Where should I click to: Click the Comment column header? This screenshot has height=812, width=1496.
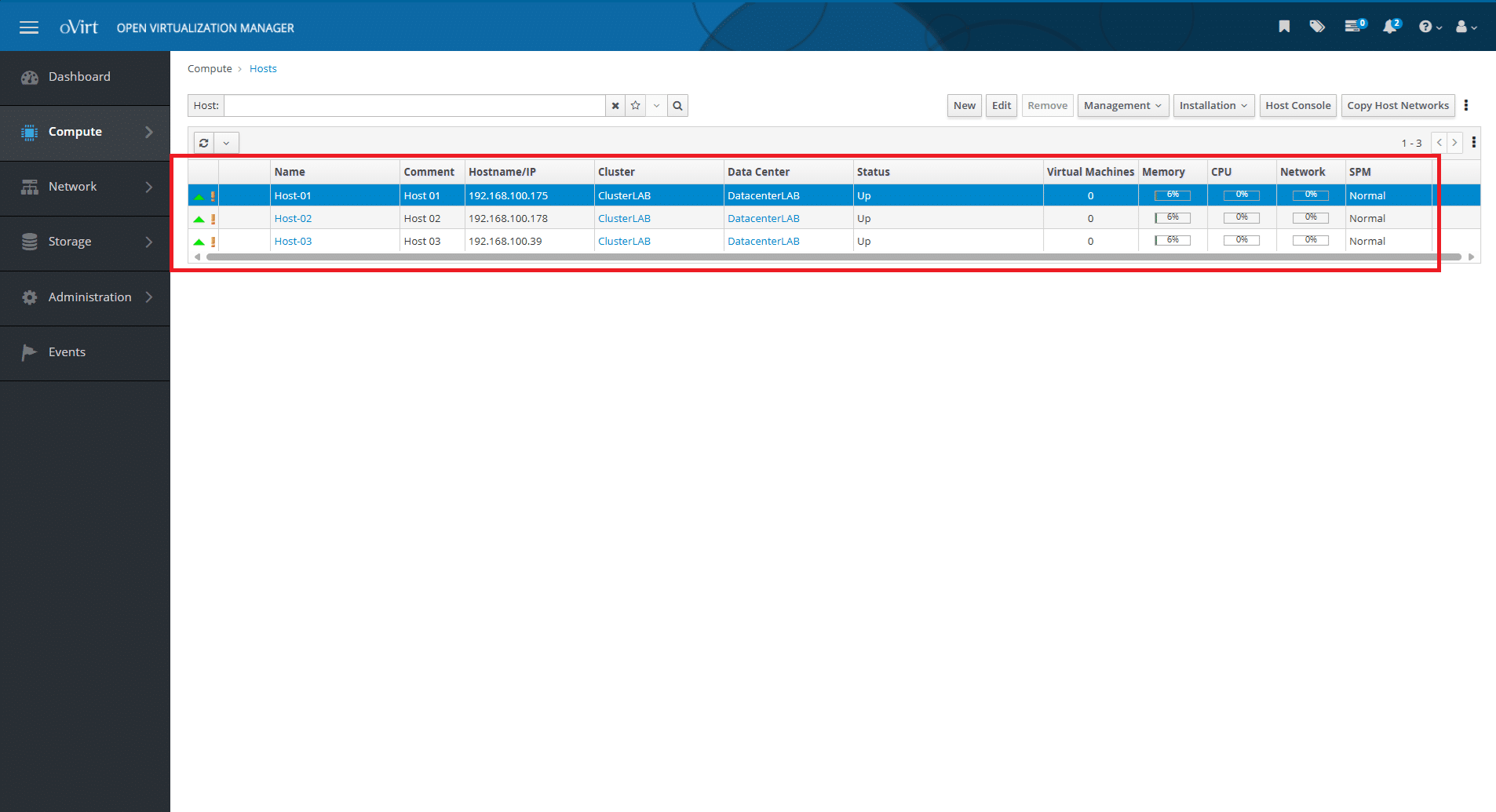pos(432,172)
